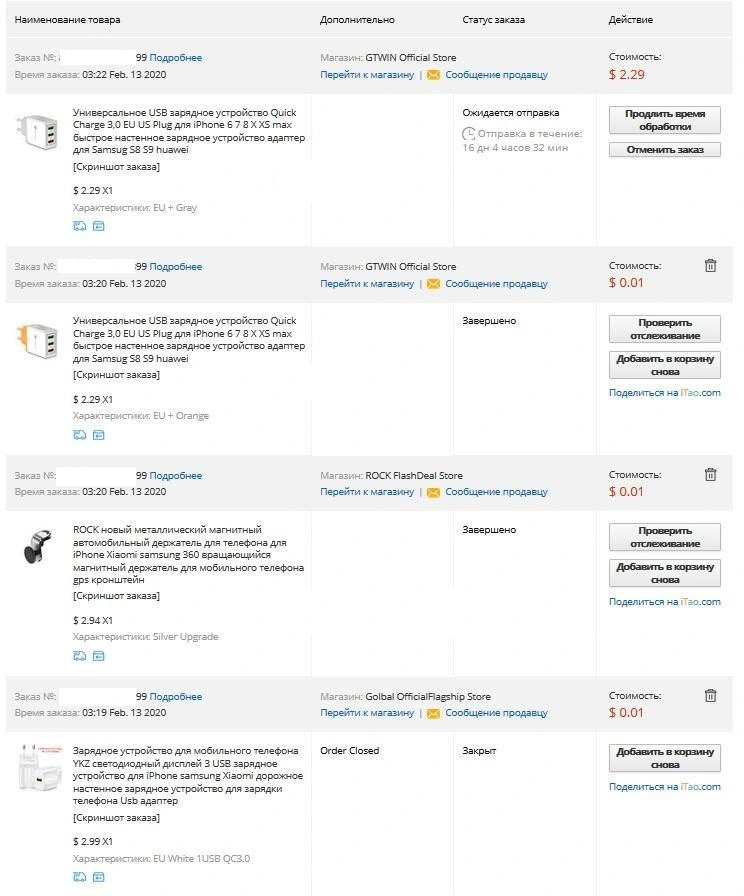This screenshot has width=744, height=896.
Task: Remove Golbal OfficialFlagship order with trash icon
Action: 710,696
